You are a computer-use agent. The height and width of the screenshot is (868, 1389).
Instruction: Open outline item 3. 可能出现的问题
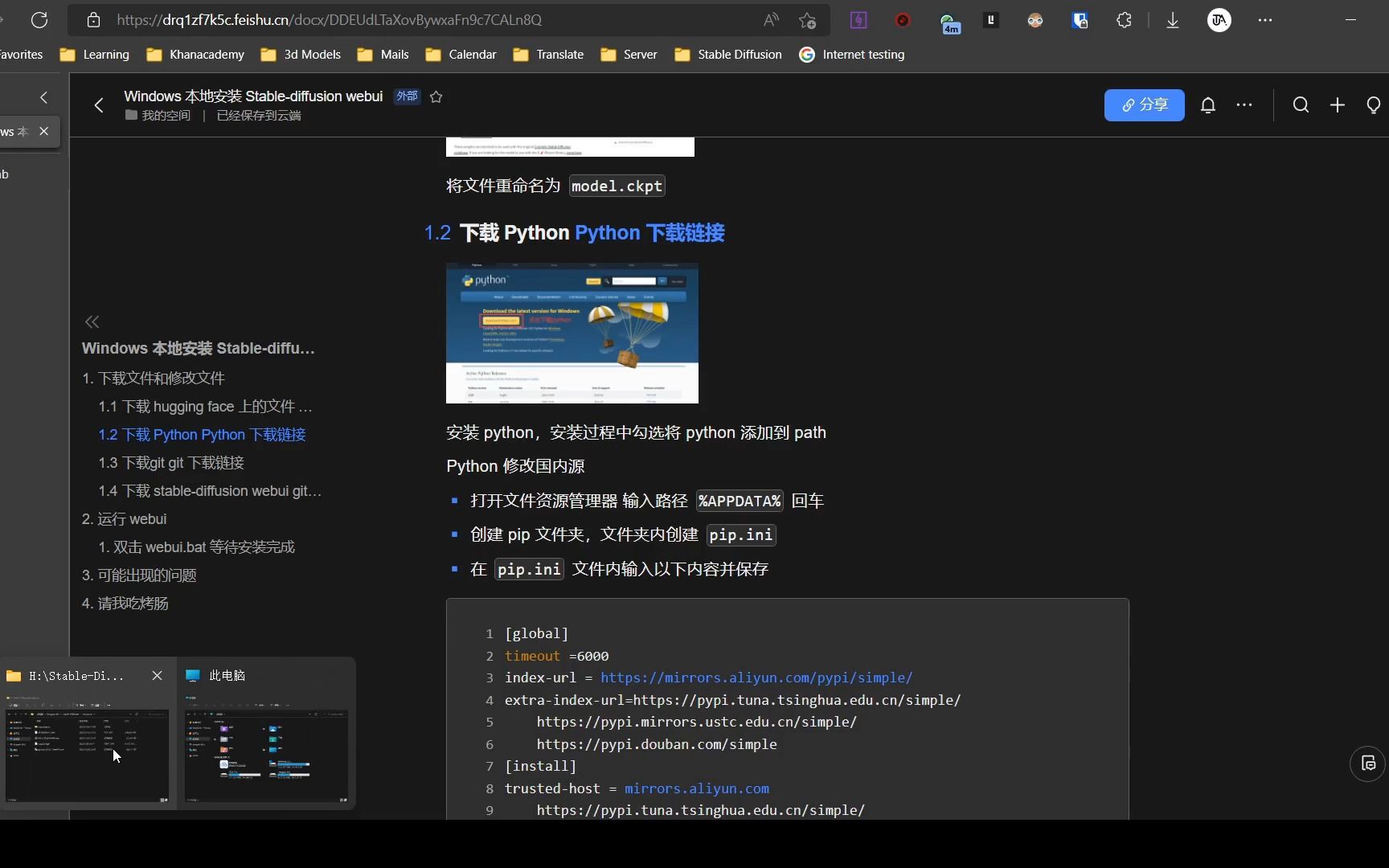point(139,575)
